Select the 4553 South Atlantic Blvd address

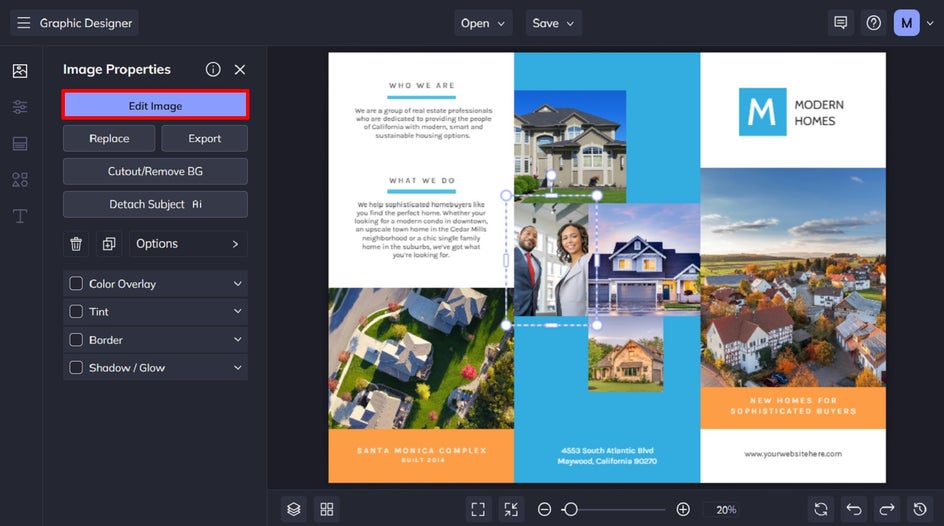tap(607, 456)
